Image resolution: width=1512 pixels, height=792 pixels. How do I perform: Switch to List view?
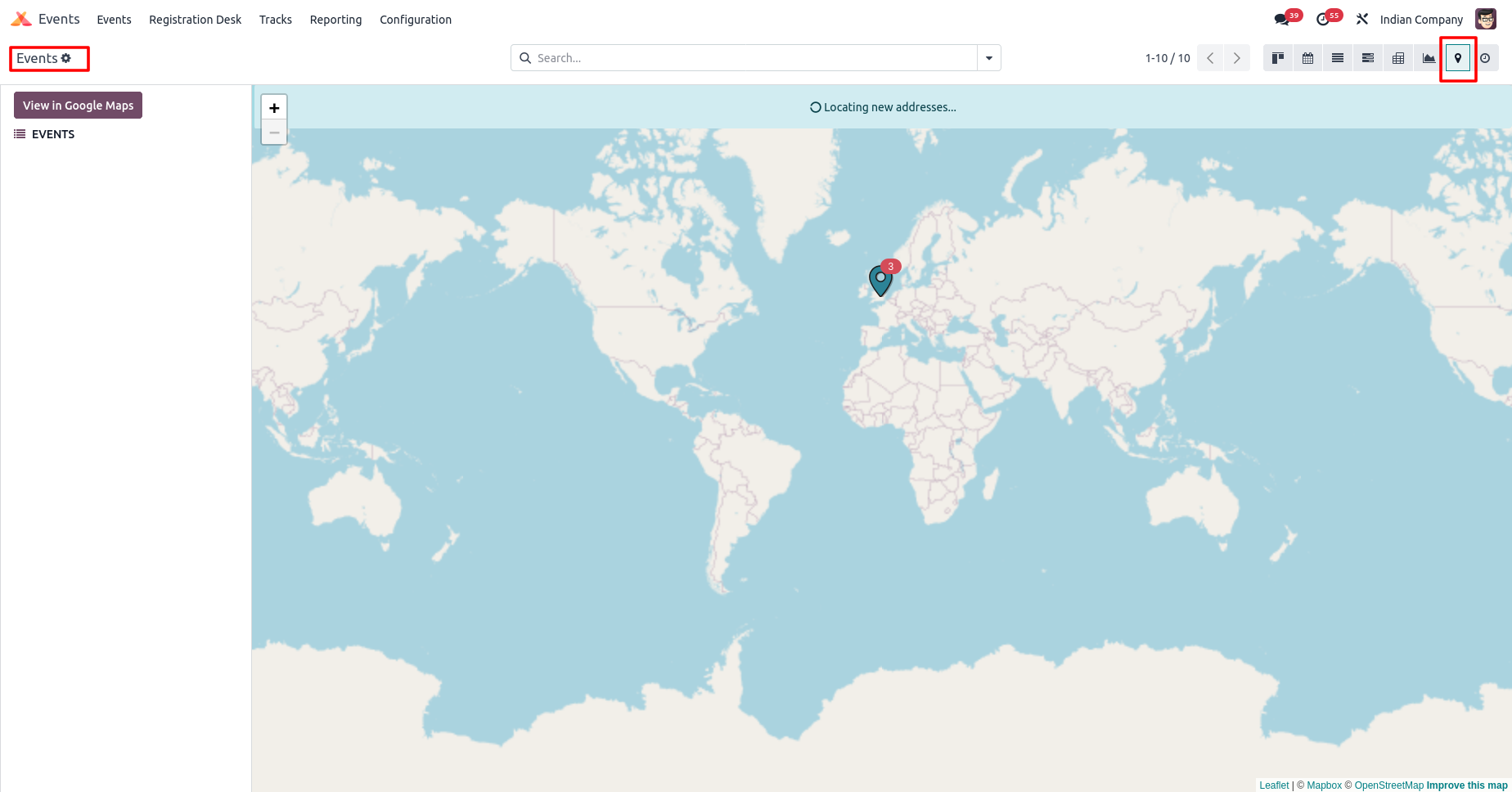click(x=1338, y=58)
